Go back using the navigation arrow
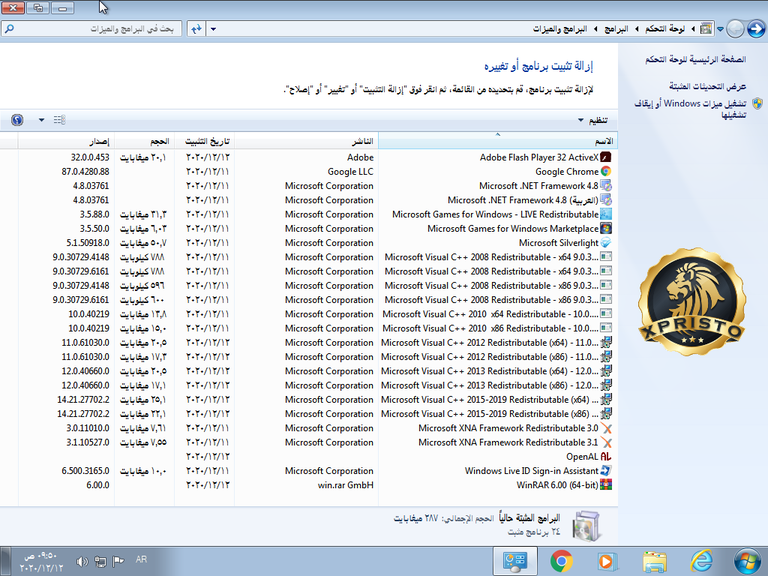 tap(756, 29)
